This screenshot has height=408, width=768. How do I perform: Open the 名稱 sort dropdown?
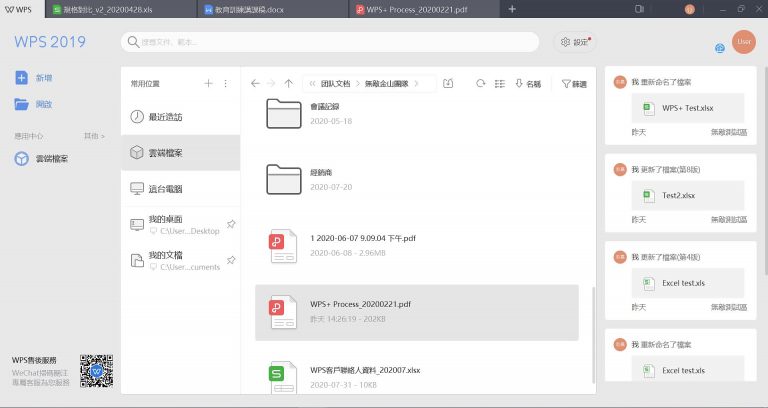528,84
